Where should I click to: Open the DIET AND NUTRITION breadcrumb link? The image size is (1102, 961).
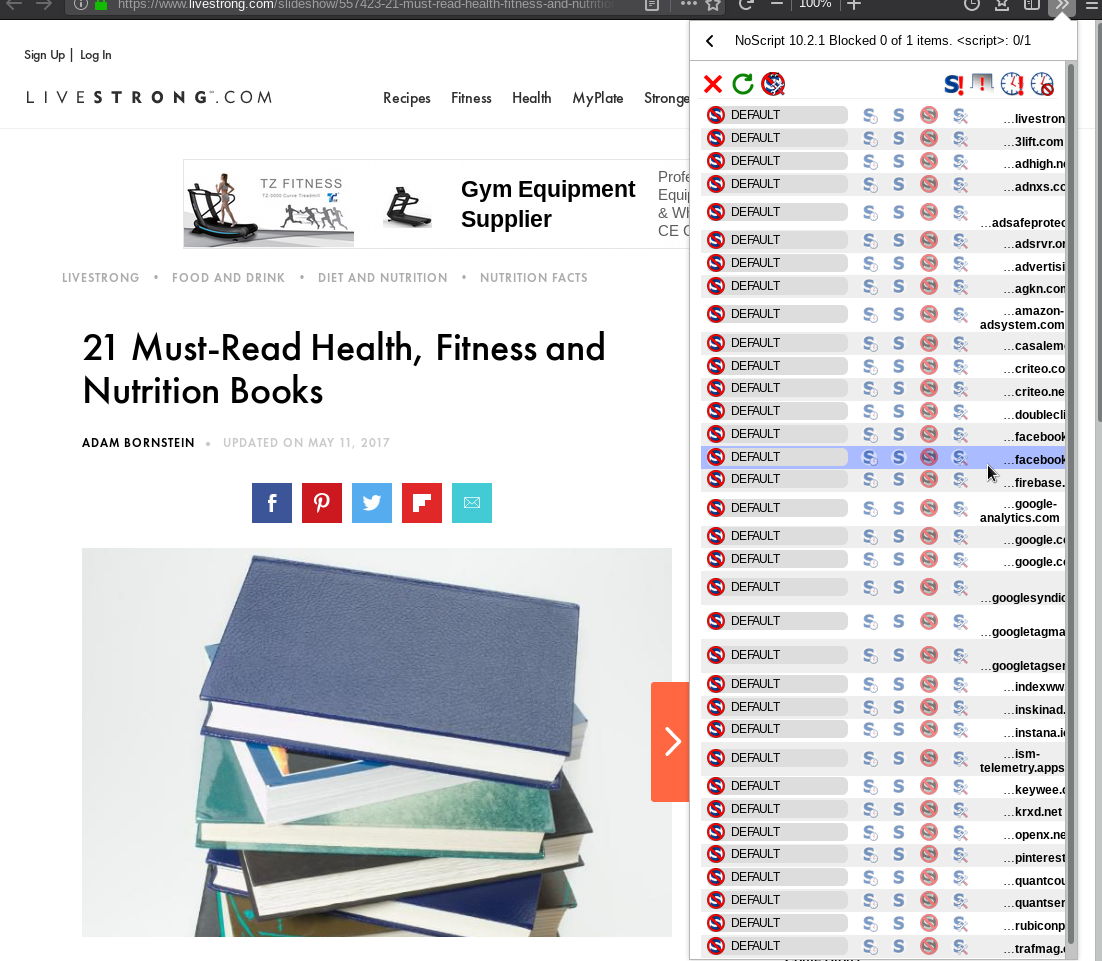pos(383,278)
